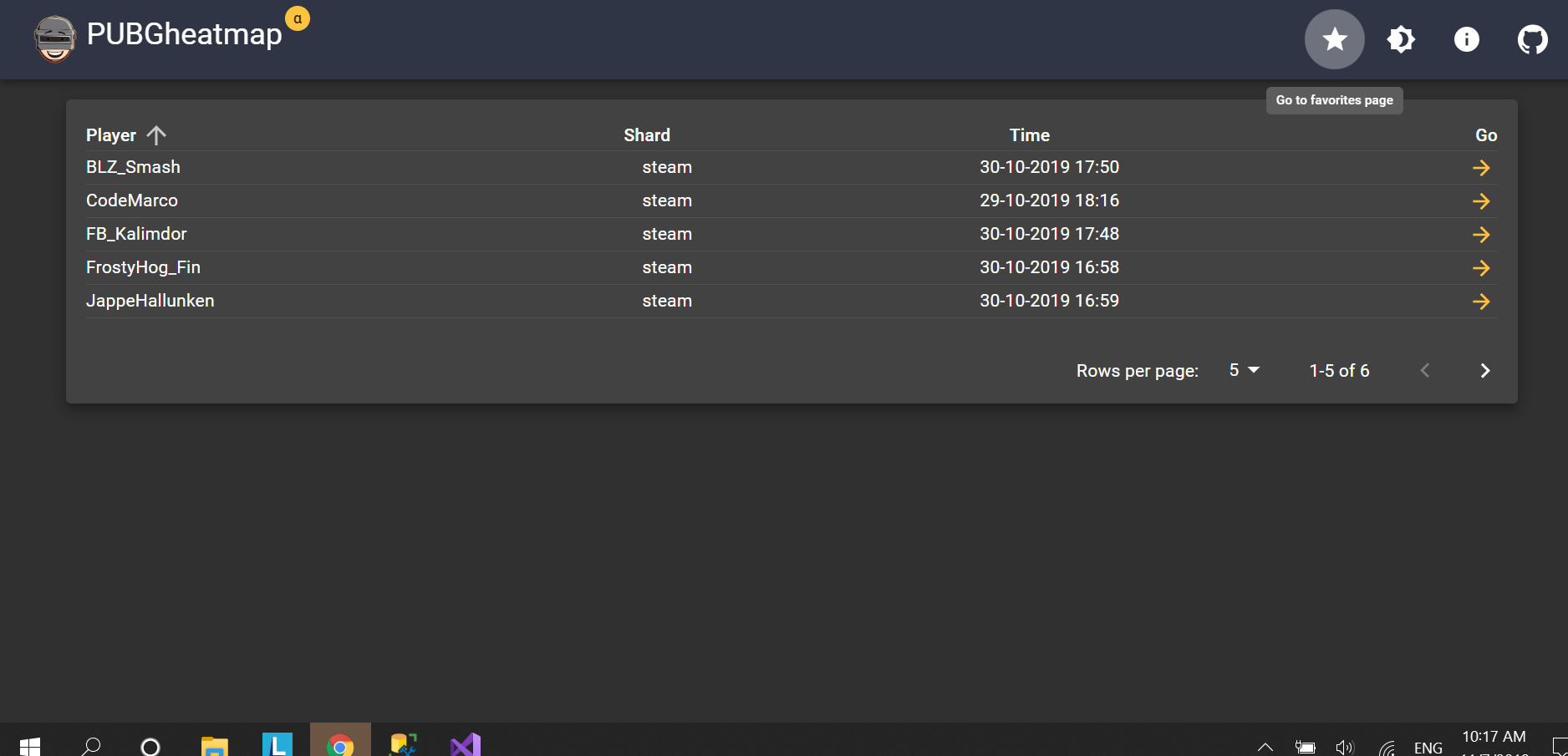Go to CodeMarco player via arrow
The width and height of the screenshot is (1568, 756).
click(x=1481, y=201)
